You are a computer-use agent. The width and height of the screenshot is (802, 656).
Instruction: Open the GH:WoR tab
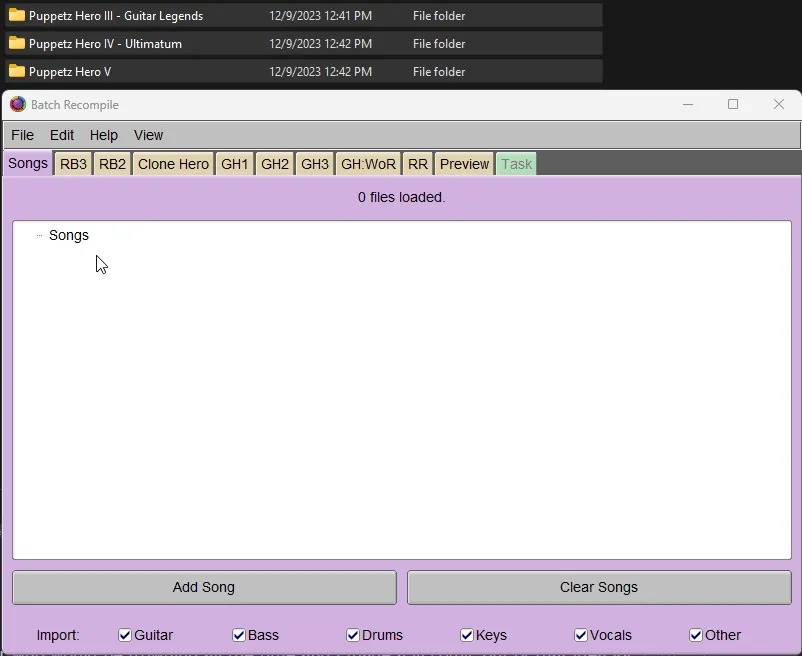click(x=368, y=163)
